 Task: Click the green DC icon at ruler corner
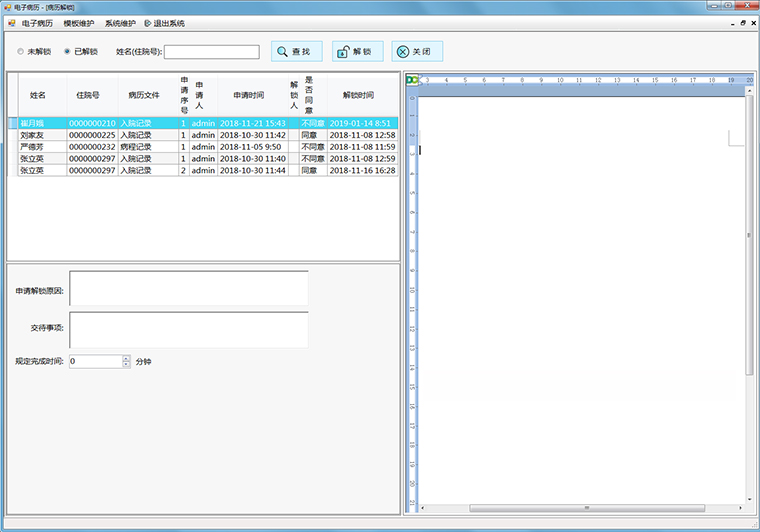click(x=411, y=80)
